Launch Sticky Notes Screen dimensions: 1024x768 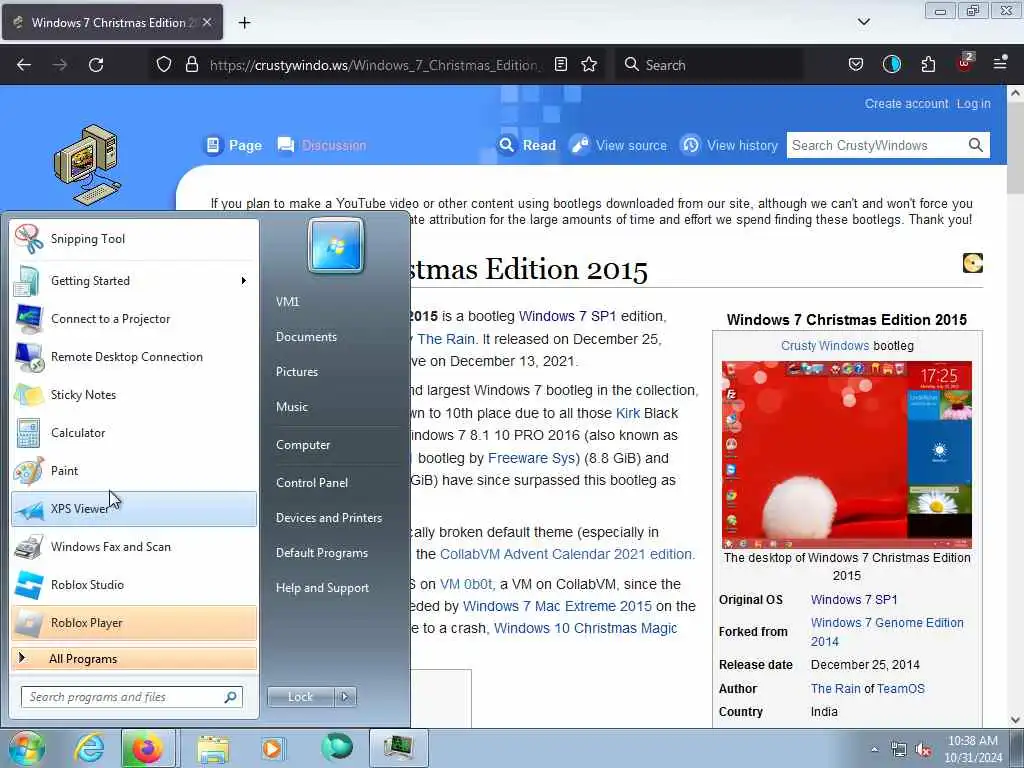click(134, 394)
